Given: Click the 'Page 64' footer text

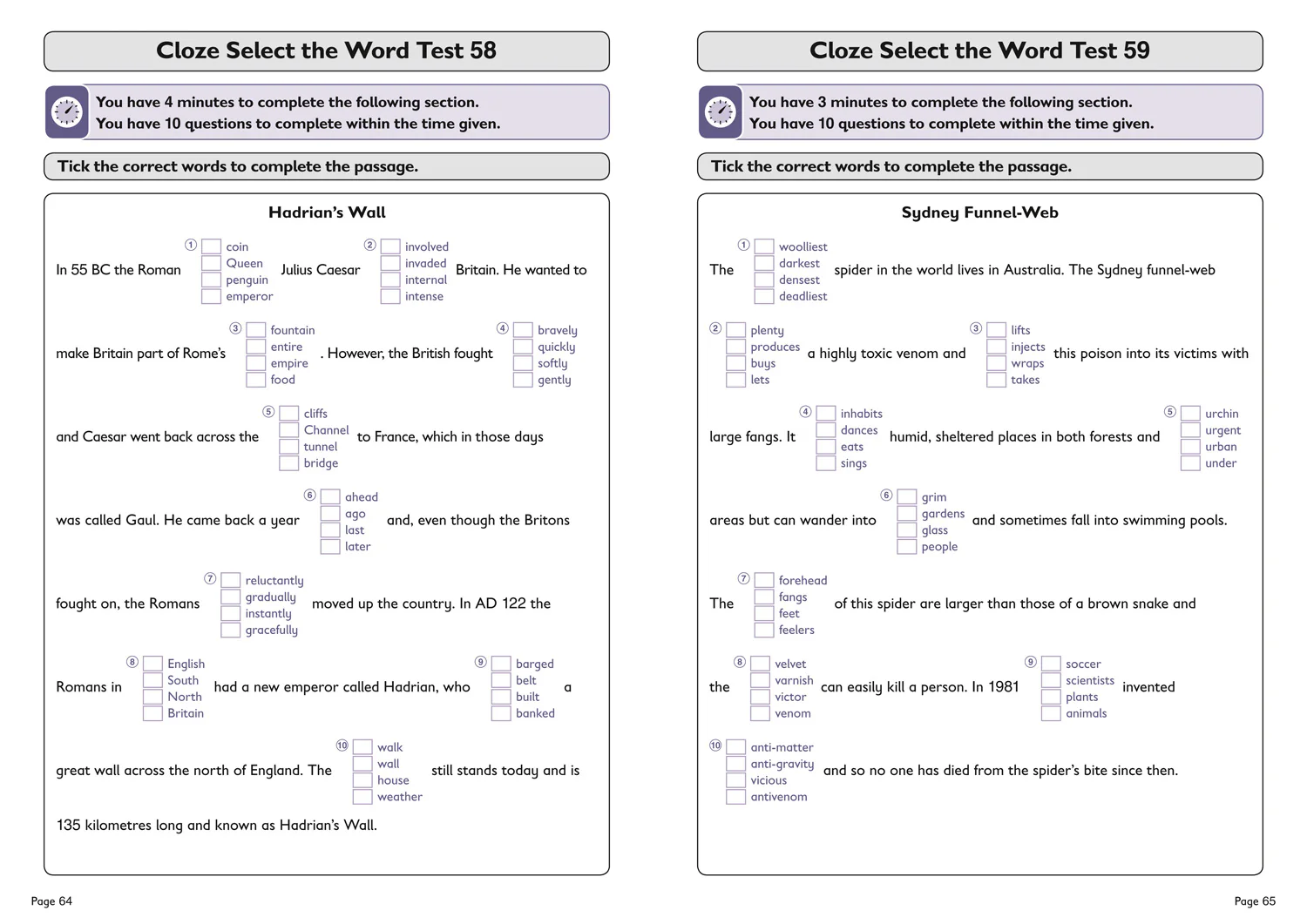Looking at the screenshot, I should pyautogui.click(x=51, y=901).
